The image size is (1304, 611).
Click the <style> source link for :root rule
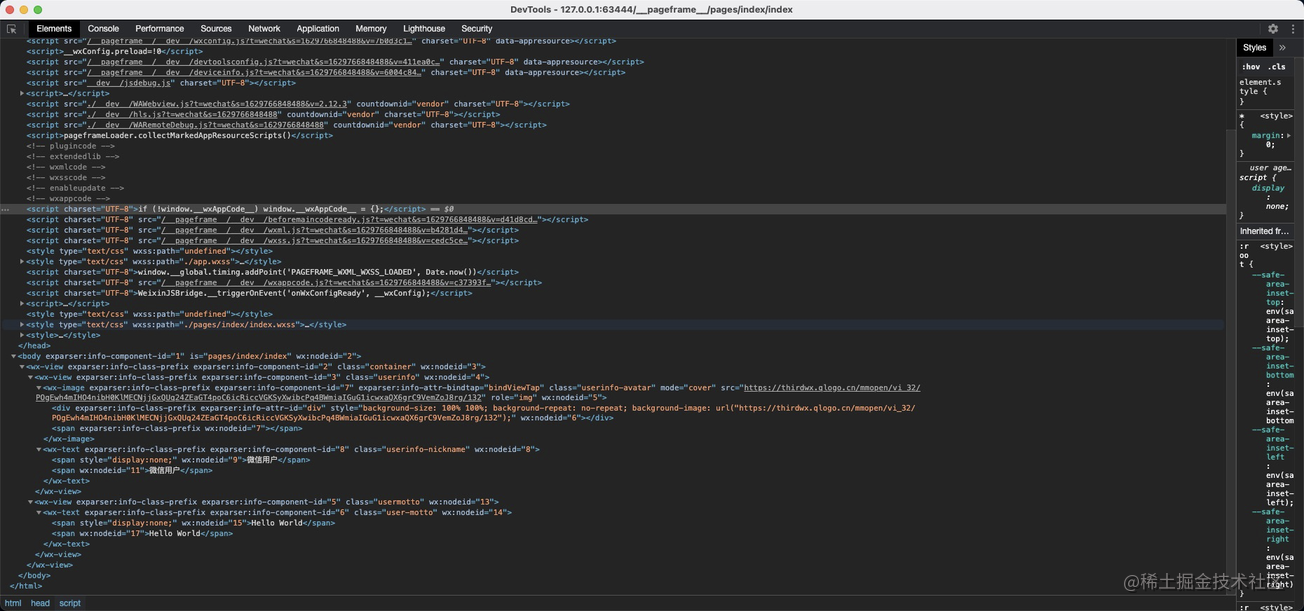click(x=1276, y=245)
